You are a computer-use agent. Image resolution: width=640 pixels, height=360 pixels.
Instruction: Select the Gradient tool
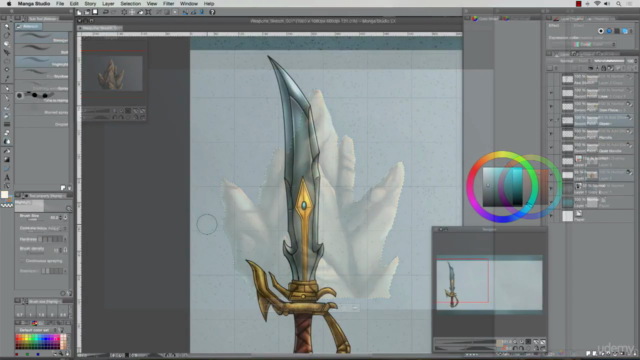[7, 160]
